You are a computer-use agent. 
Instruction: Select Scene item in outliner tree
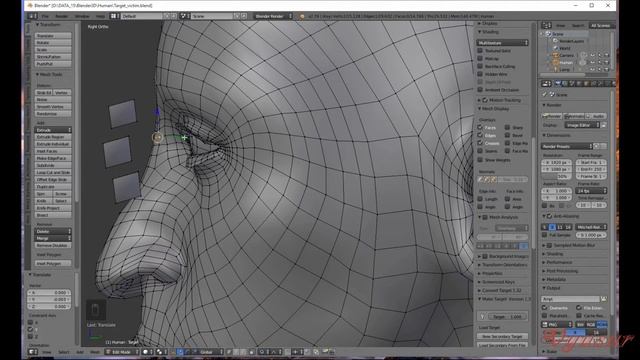point(558,34)
